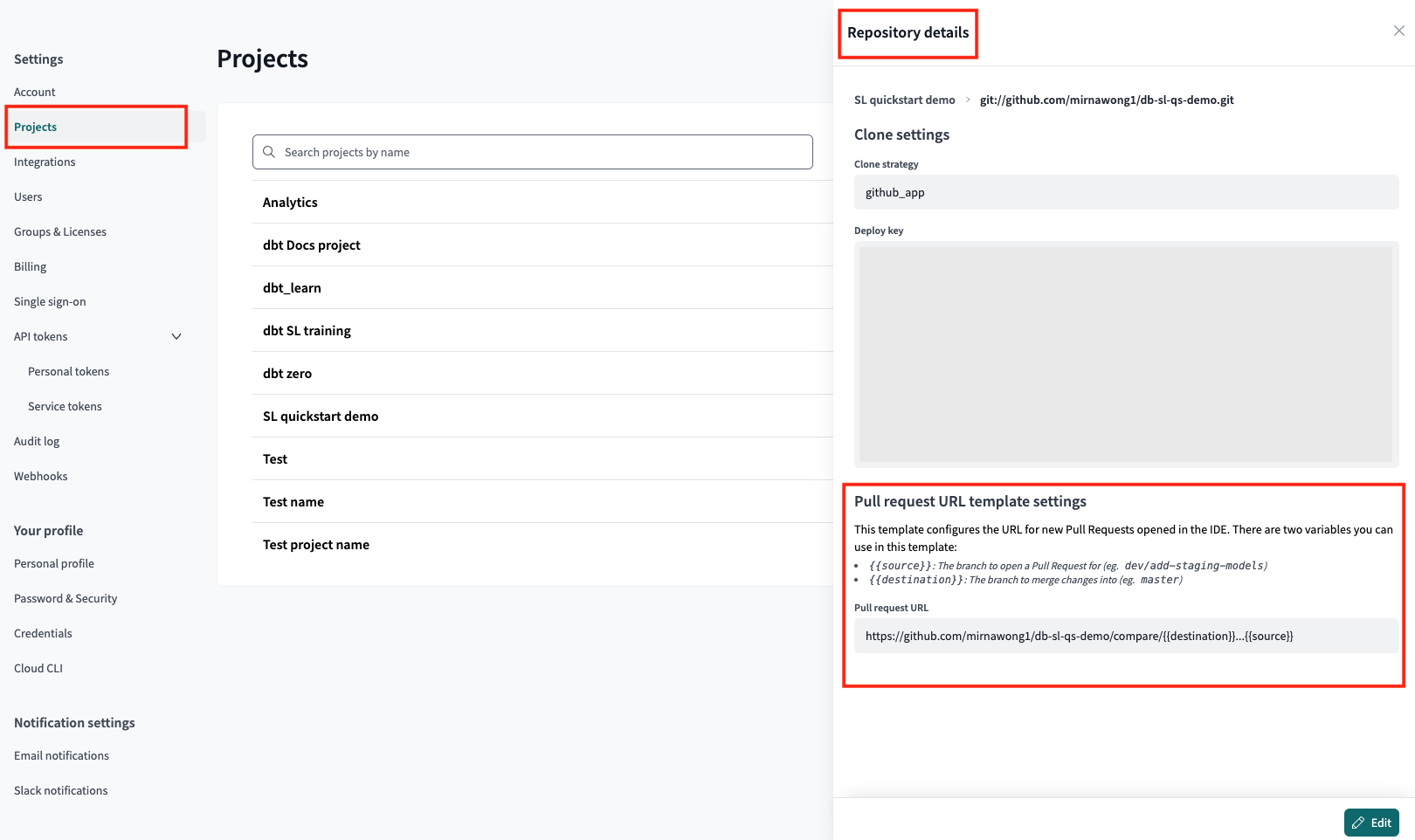
Task: Open the Users settings section
Action: [28, 196]
